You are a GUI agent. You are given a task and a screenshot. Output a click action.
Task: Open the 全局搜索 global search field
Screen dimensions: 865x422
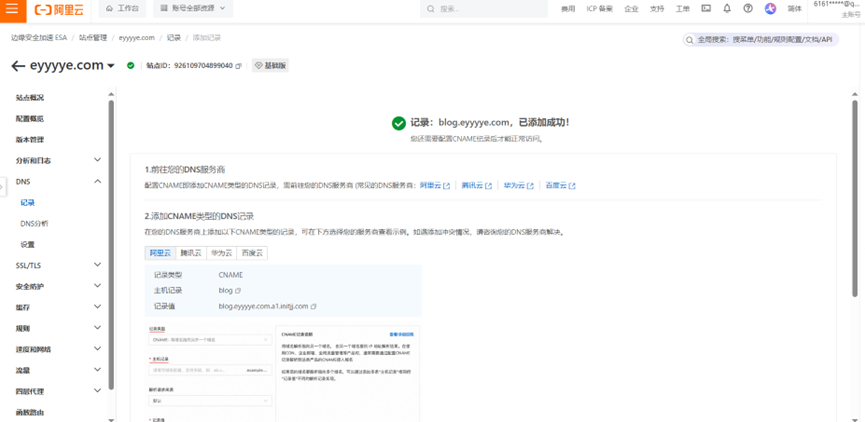coord(761,40)
